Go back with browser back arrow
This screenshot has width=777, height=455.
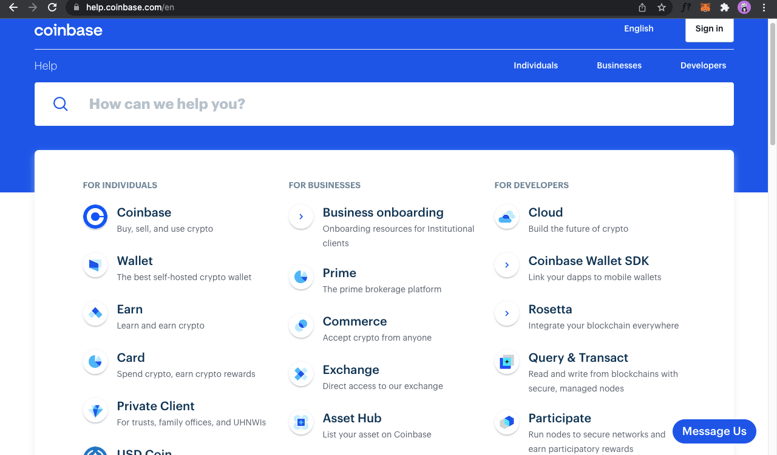pos(13,7)
